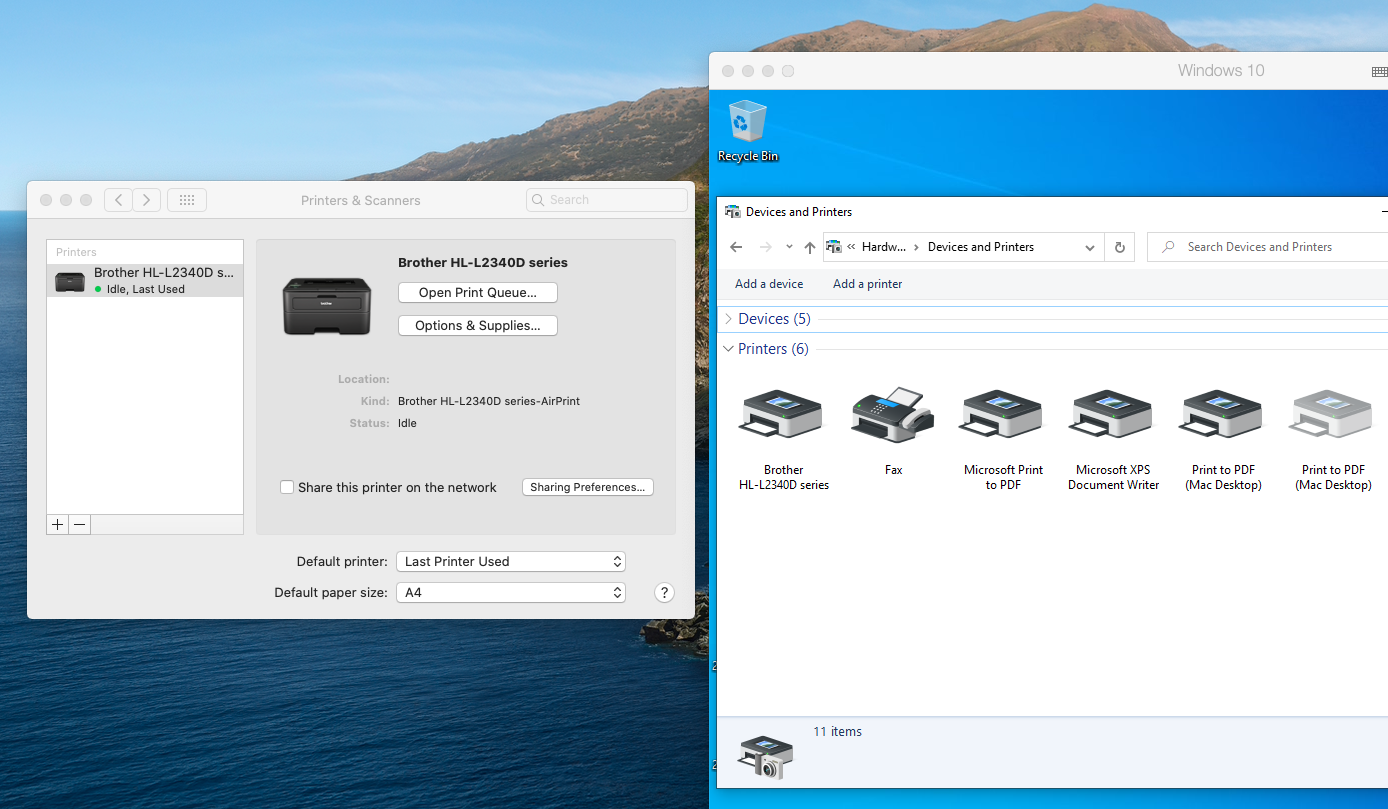Go up one level in Explorer

point(810,247)
